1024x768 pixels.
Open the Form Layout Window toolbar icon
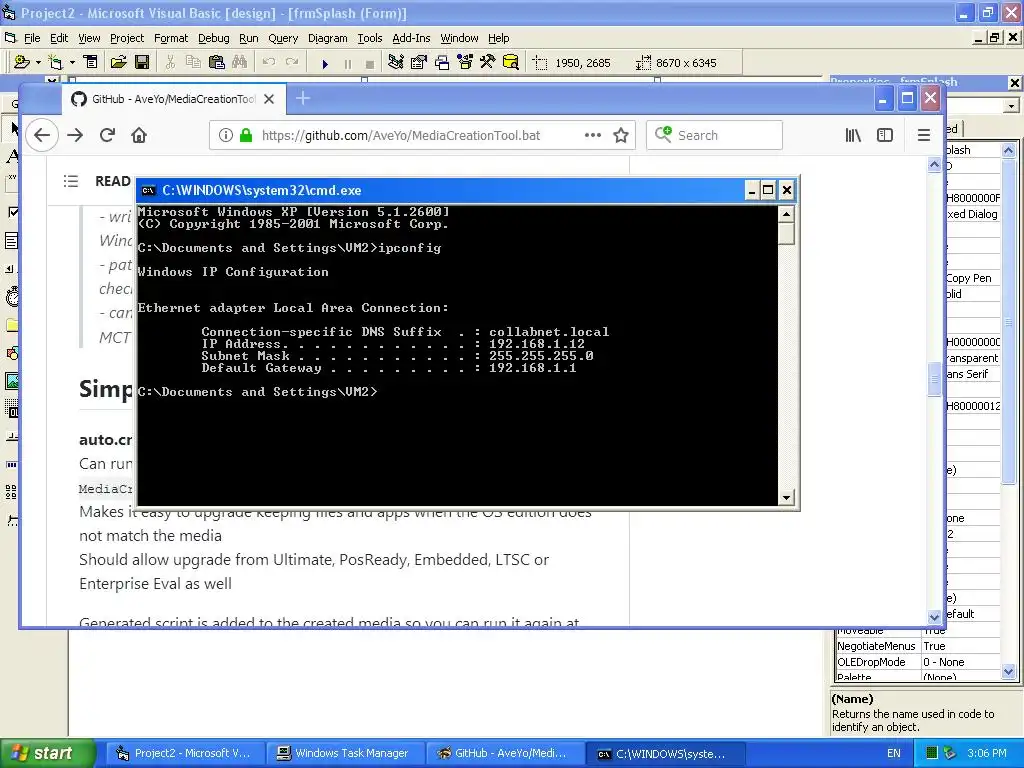pos(442,63)
